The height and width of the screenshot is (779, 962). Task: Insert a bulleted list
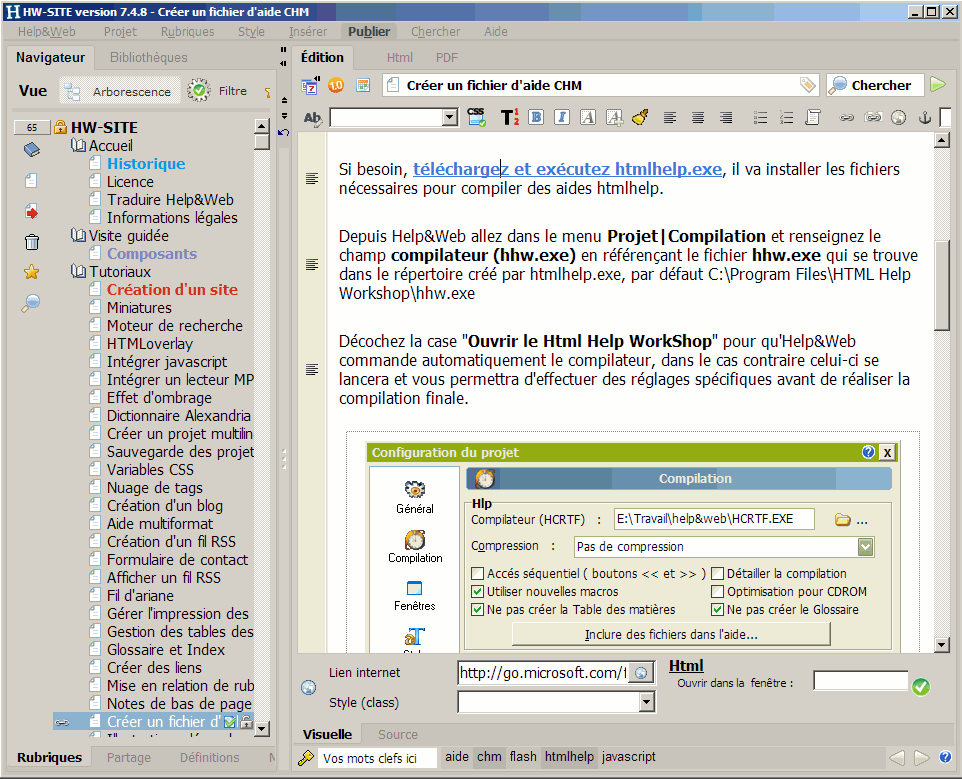pyautogui.click(x=760, y=118)
